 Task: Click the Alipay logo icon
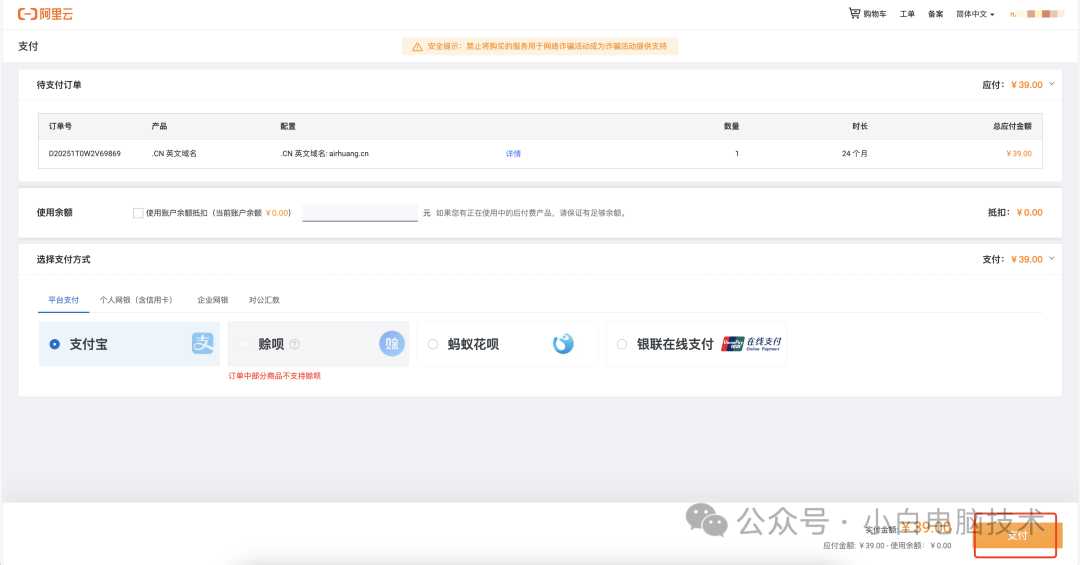tap(202, 343)
